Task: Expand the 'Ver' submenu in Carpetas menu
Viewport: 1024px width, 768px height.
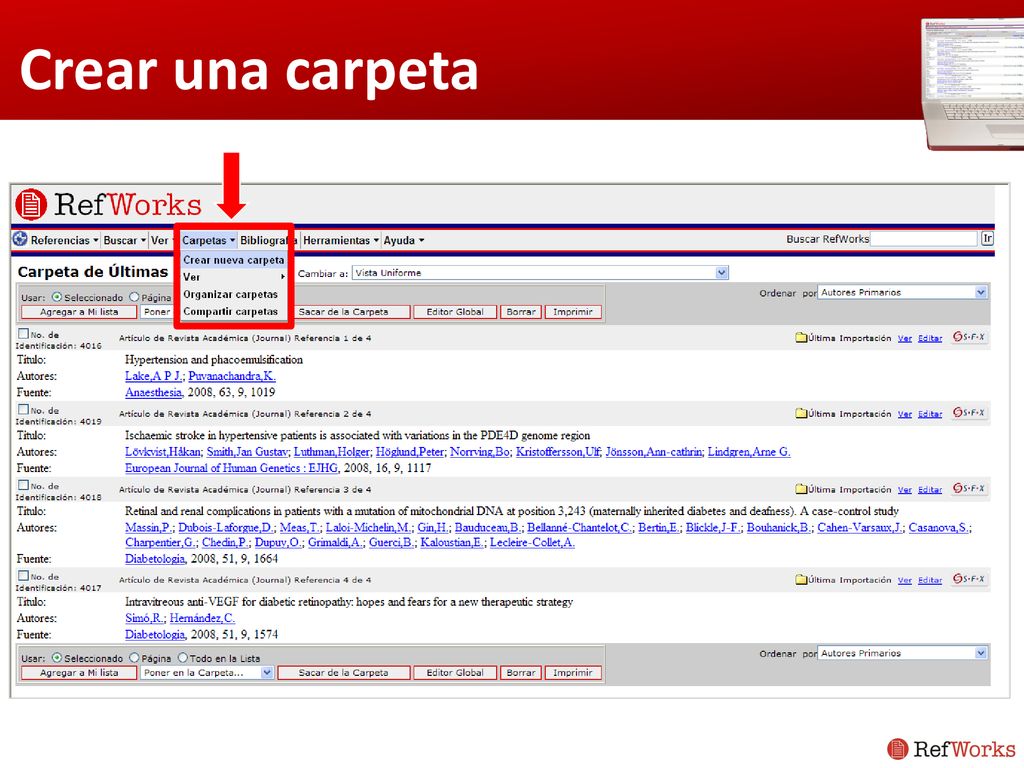Action: [x=234, y=277]
